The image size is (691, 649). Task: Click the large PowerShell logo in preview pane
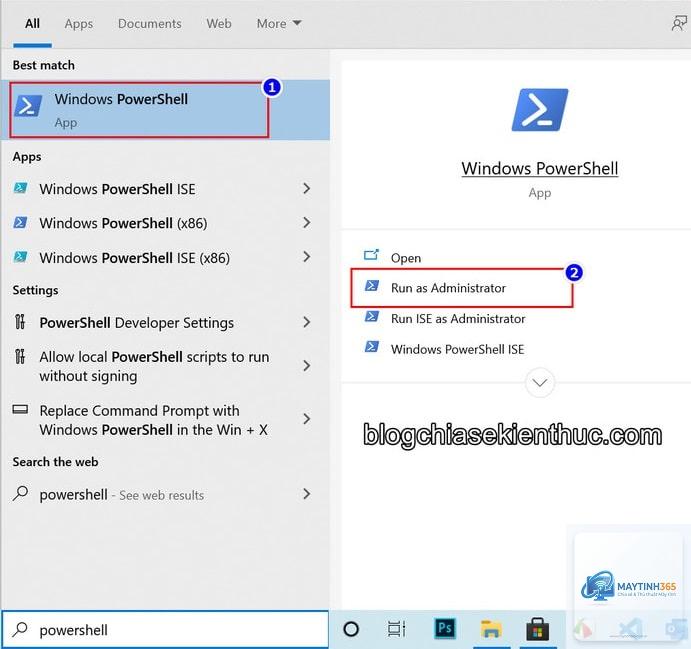pyautogui.click(x=540, y=110)
